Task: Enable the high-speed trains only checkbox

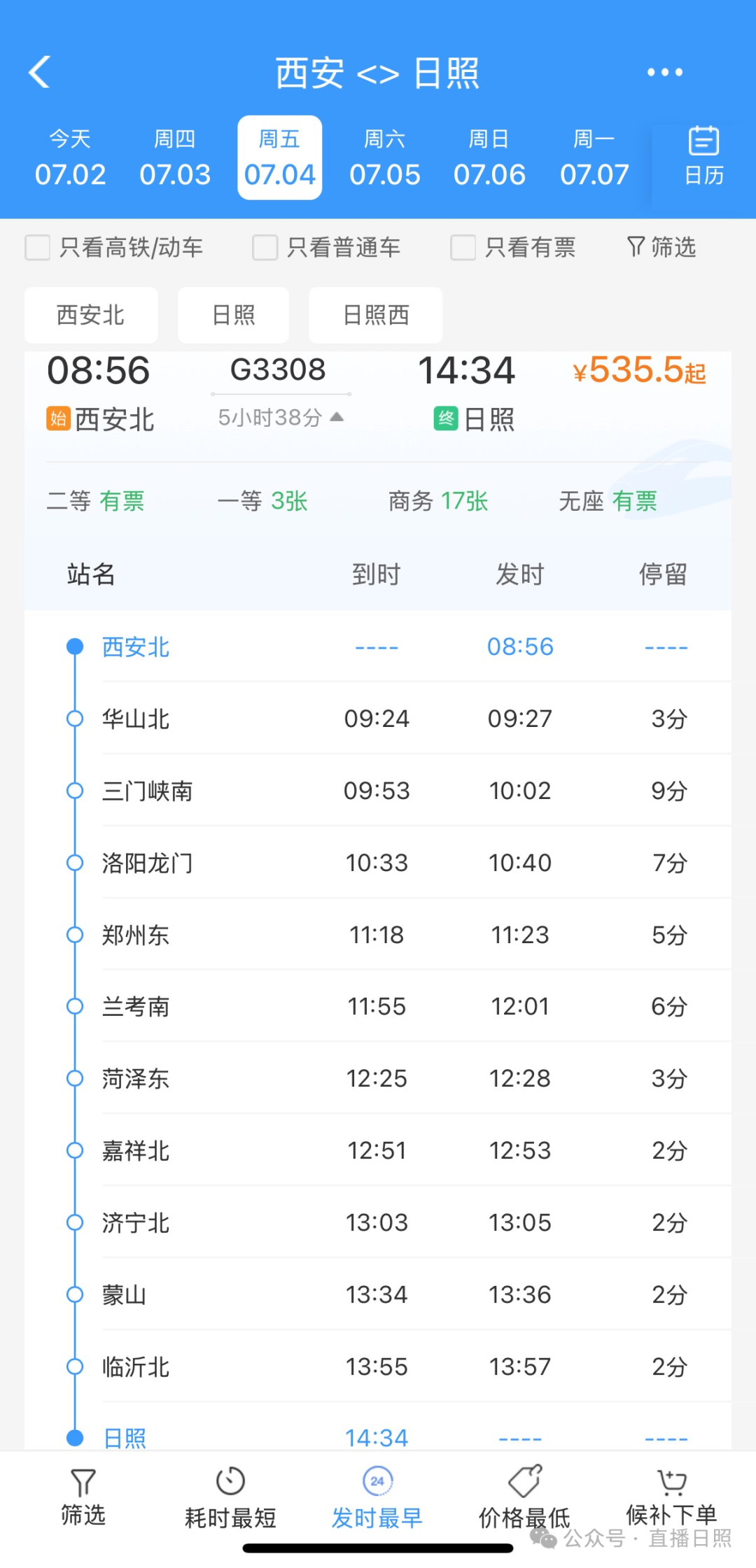Action: click(x=38, y=247)
